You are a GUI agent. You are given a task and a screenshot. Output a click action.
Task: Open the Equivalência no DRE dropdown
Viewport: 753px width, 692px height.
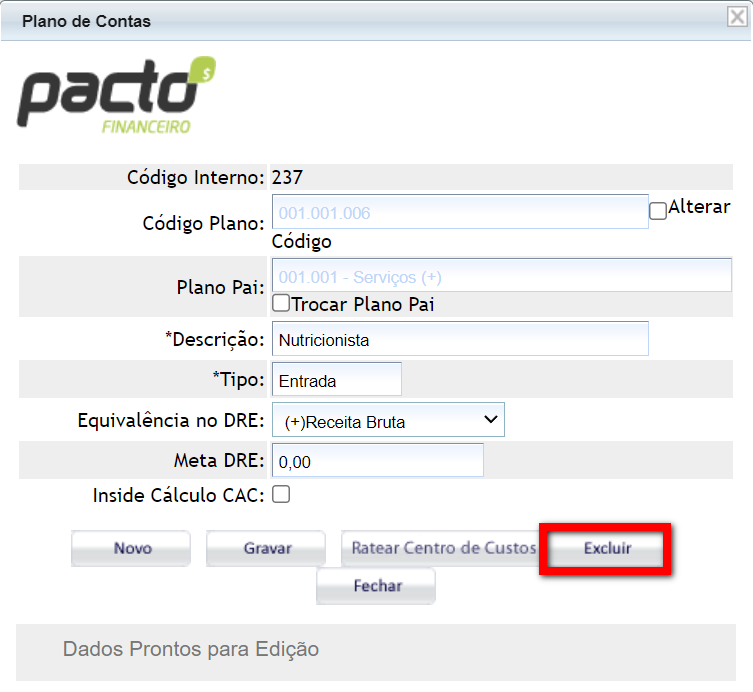pos(388,421)
